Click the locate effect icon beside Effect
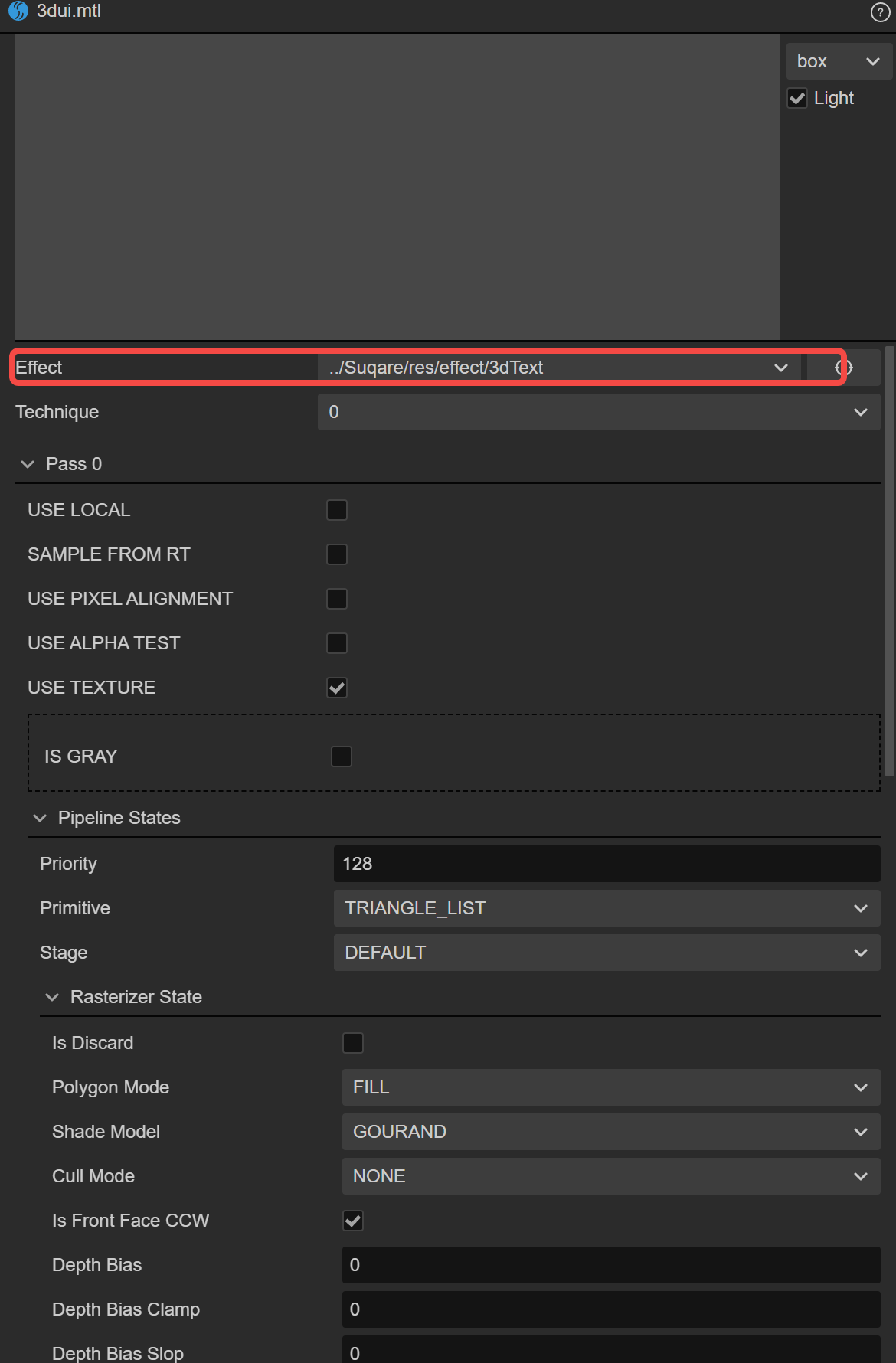Viewport: 896px width, 1363px height. tap(844, 368)
